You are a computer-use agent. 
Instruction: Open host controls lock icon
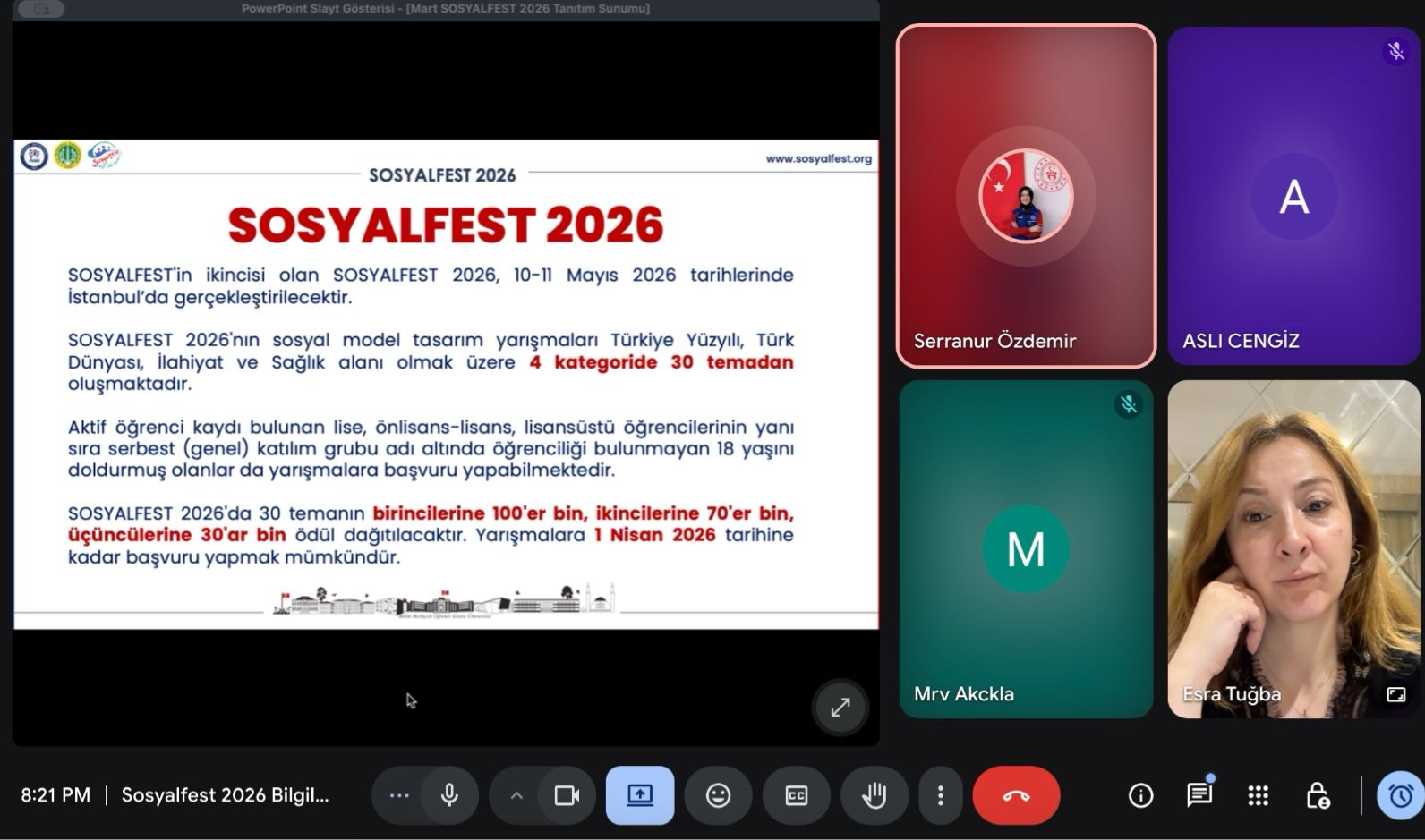(1317, 795)
